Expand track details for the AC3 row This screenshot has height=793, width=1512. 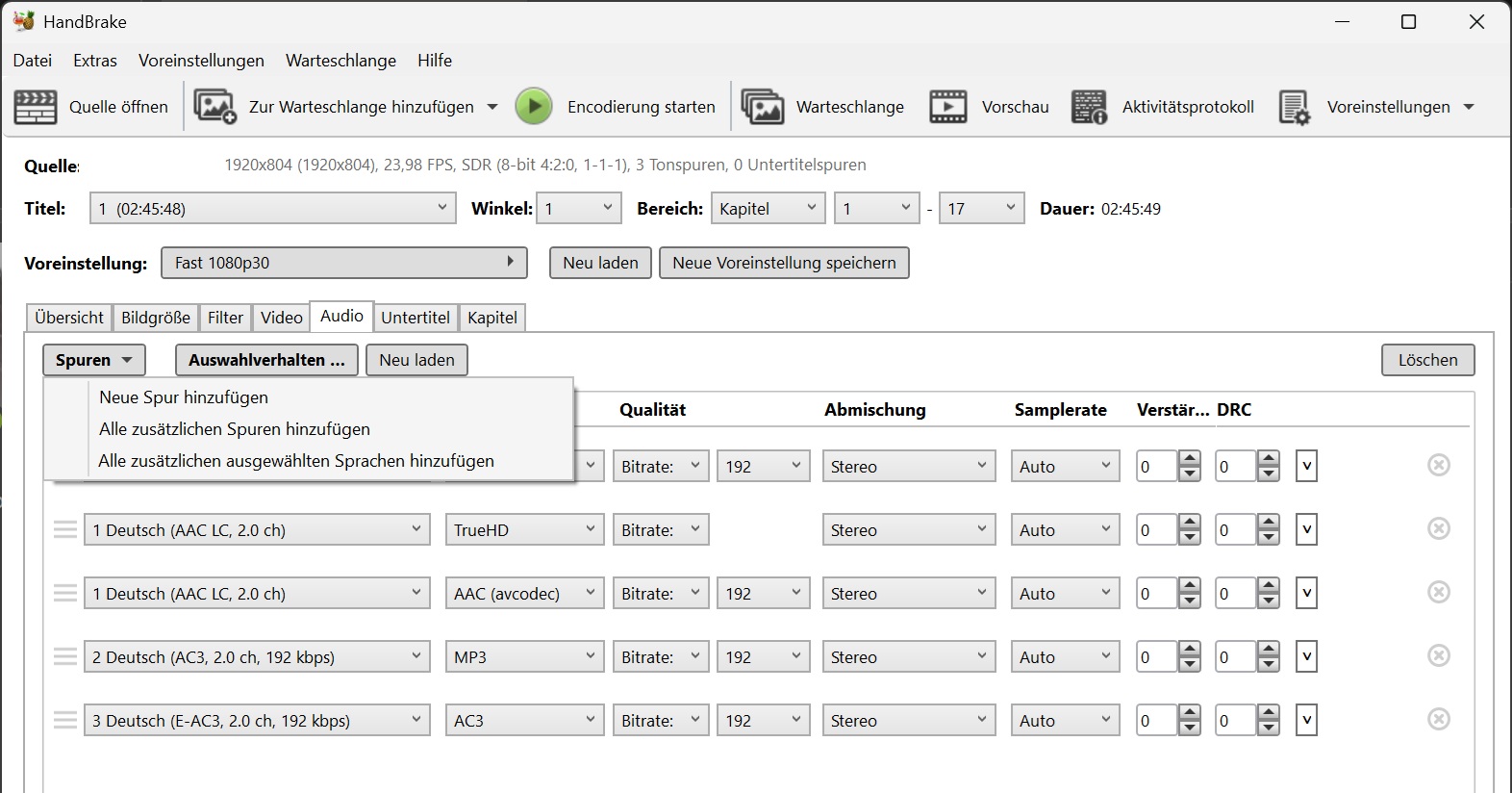point(1306,720)
